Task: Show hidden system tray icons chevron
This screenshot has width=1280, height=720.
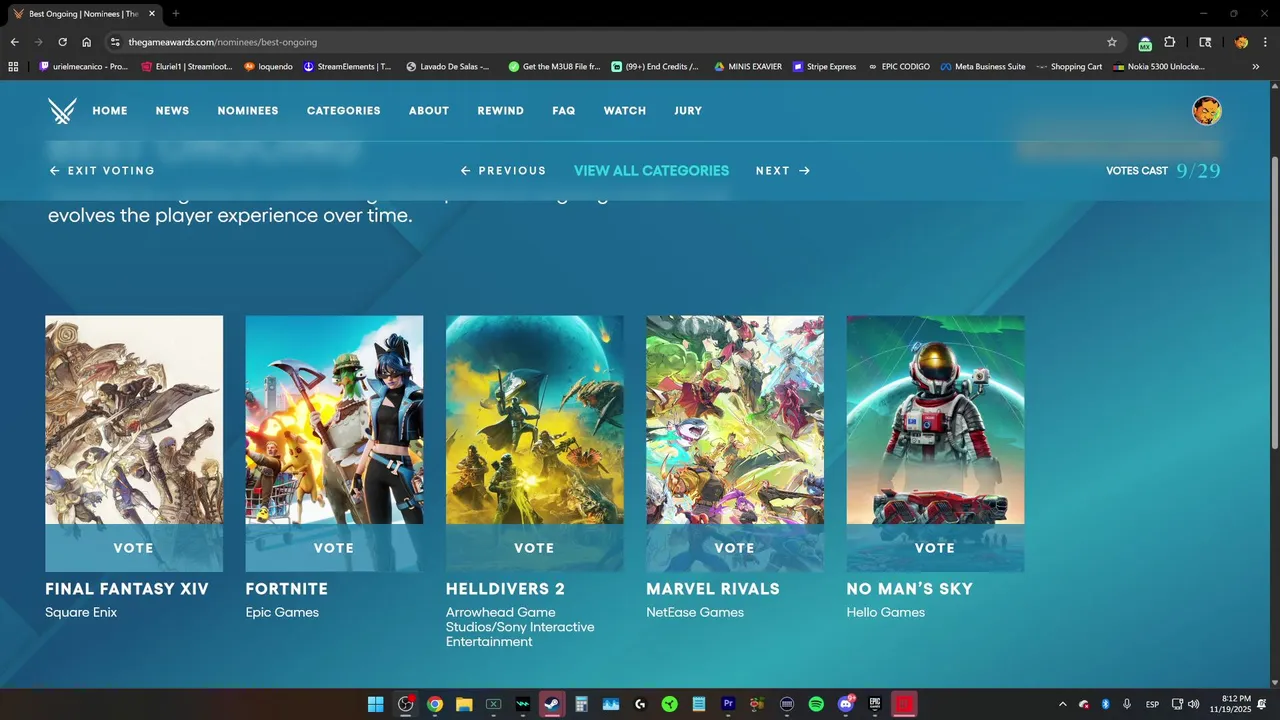Action: [x=1062, y=704]
